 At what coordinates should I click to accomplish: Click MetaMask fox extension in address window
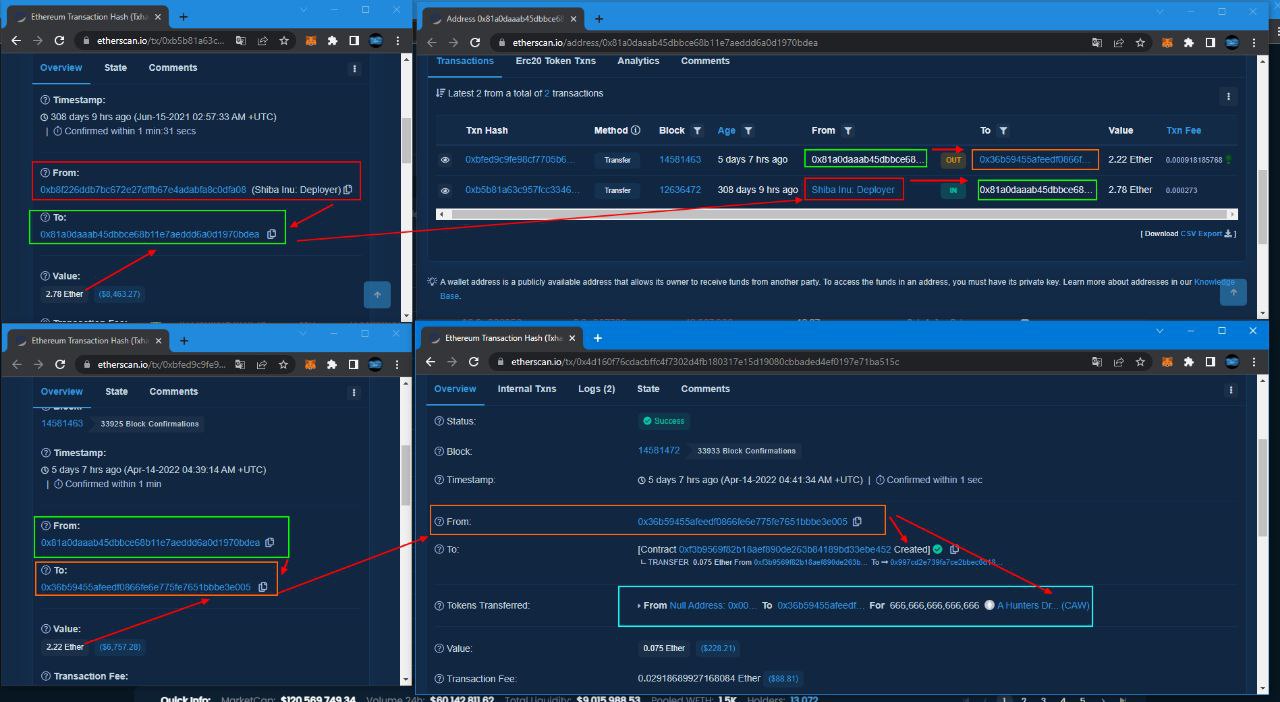click(x=1166, y=43)
